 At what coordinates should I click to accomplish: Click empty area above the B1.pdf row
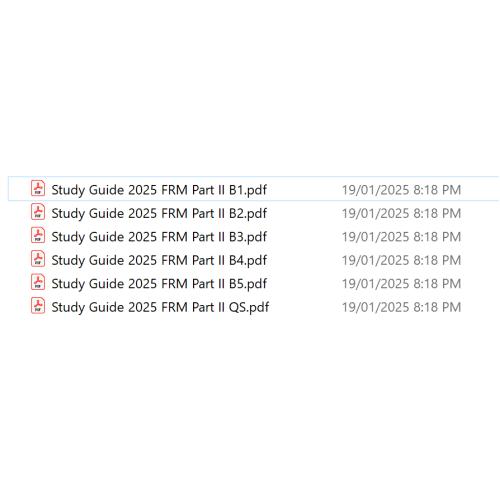click(x=250, y=87)
